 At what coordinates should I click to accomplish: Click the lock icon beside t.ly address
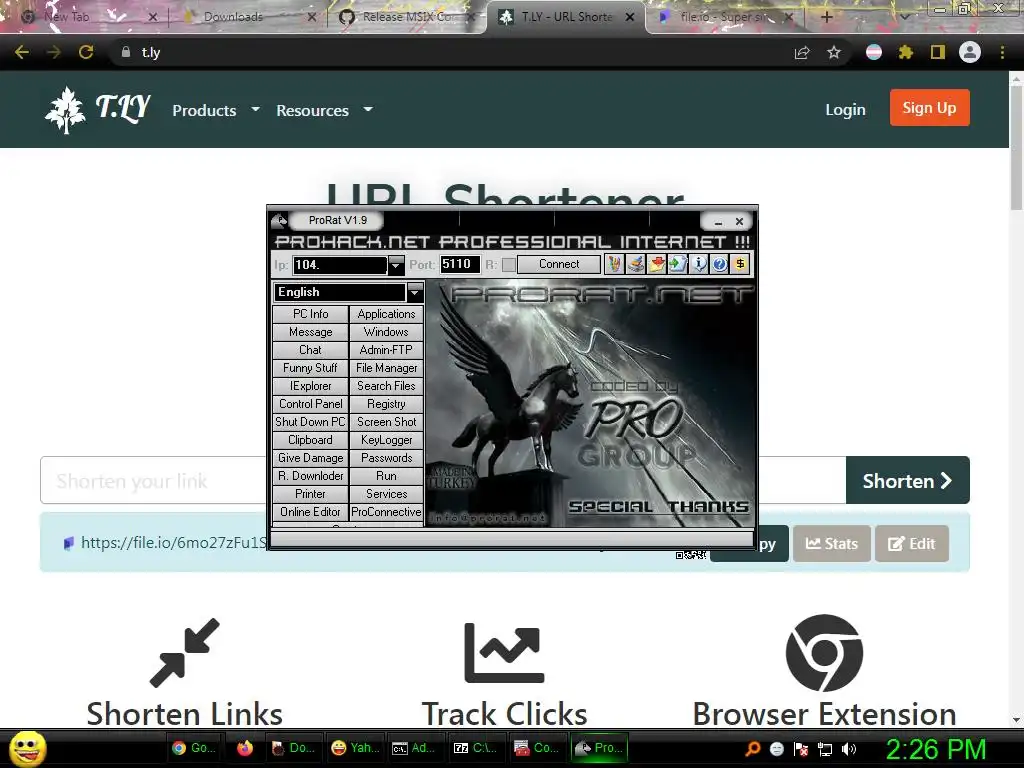click(125, 52)
